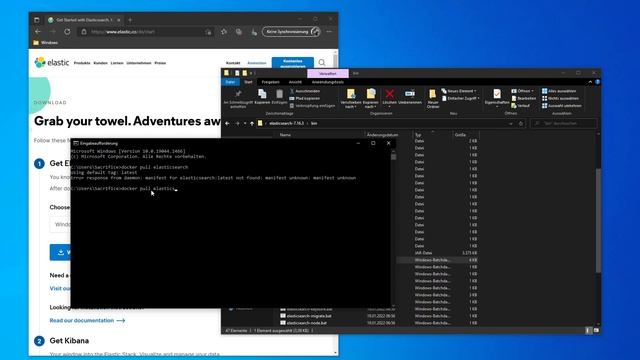The image size is (640, 360).
Task: Open Edge collections icon
Action: (x=239, y=32)
